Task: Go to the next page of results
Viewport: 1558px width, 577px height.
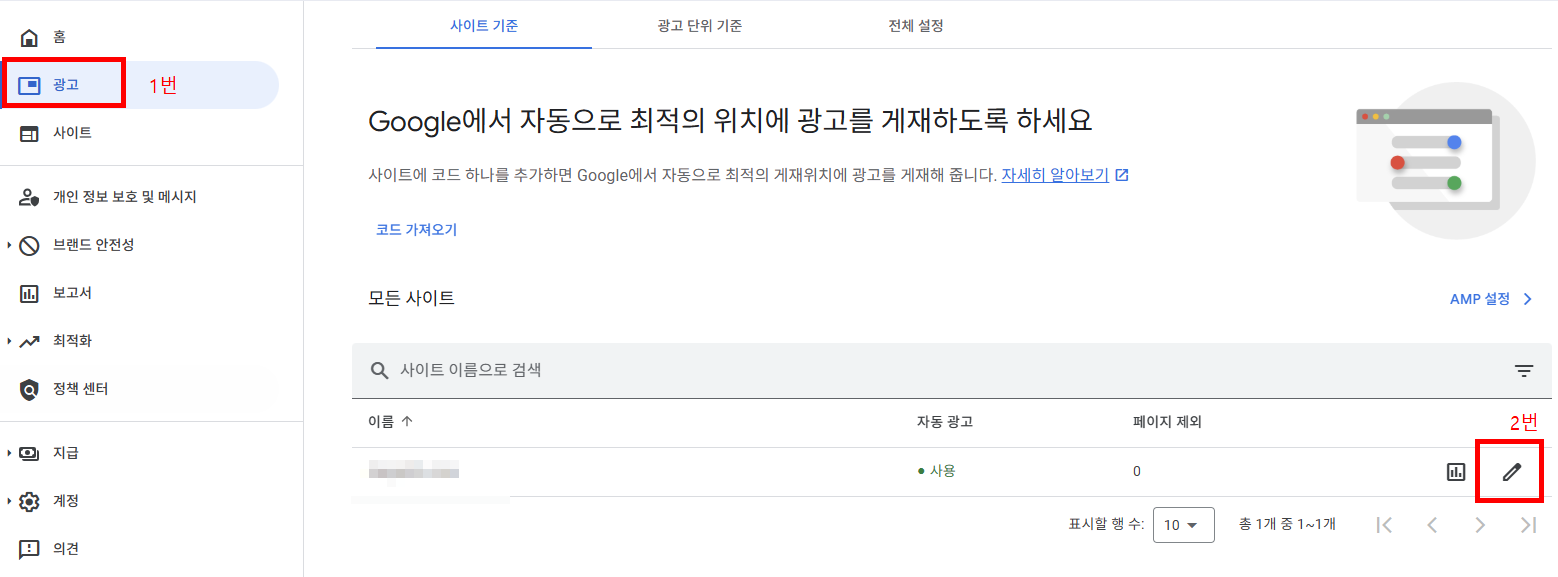Action: [1480, 525]
